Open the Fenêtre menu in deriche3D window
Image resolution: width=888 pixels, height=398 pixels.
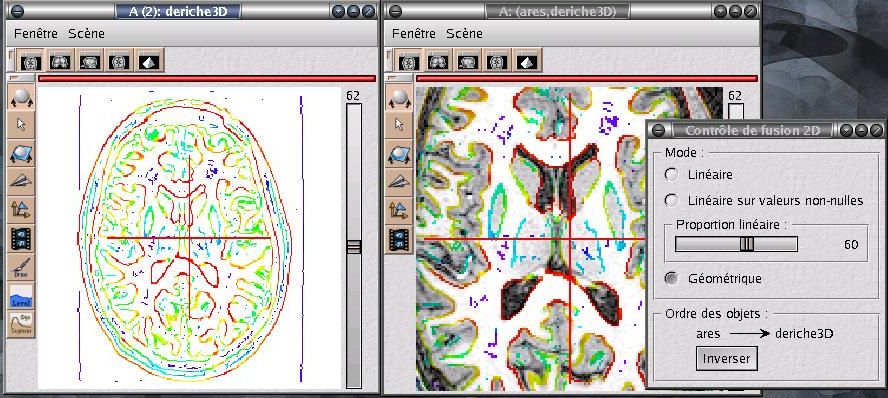click(x=36, y=33)
